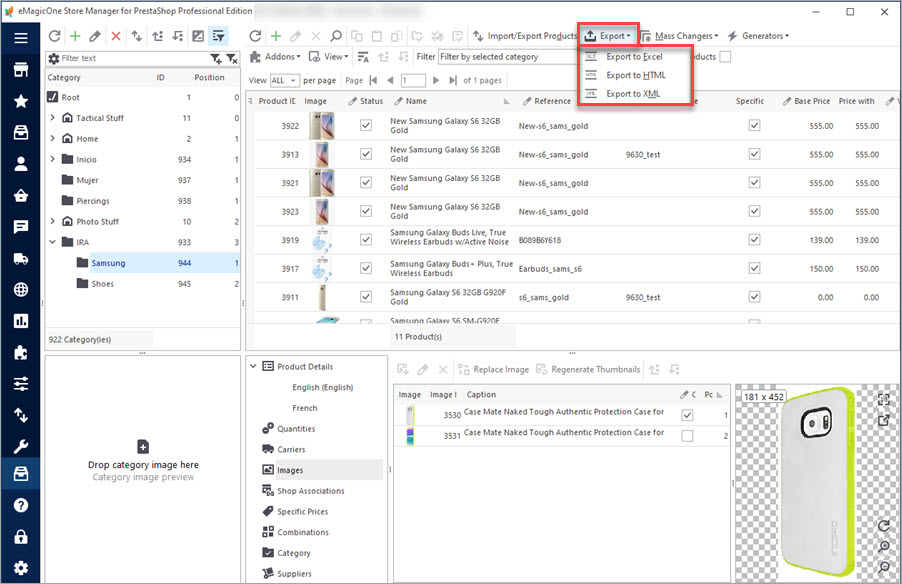Toggle status checkbox for product 3919

tap(366, 239)
